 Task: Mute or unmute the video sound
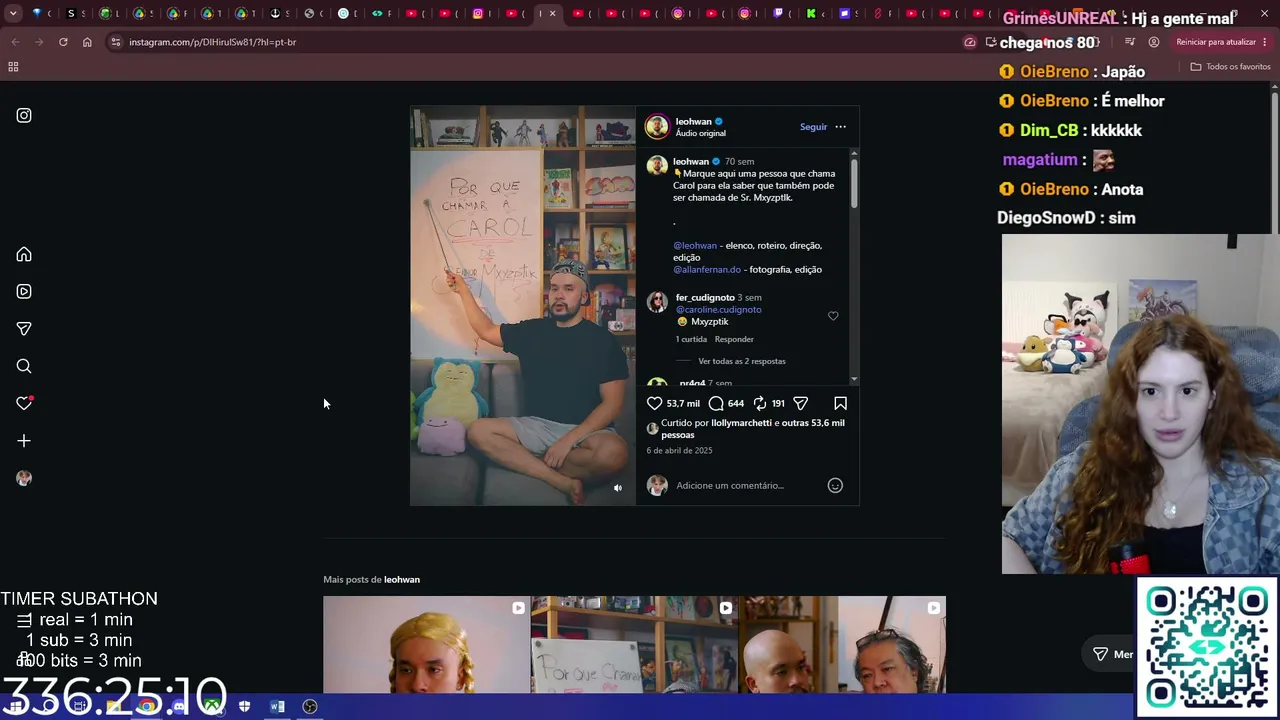618,488
